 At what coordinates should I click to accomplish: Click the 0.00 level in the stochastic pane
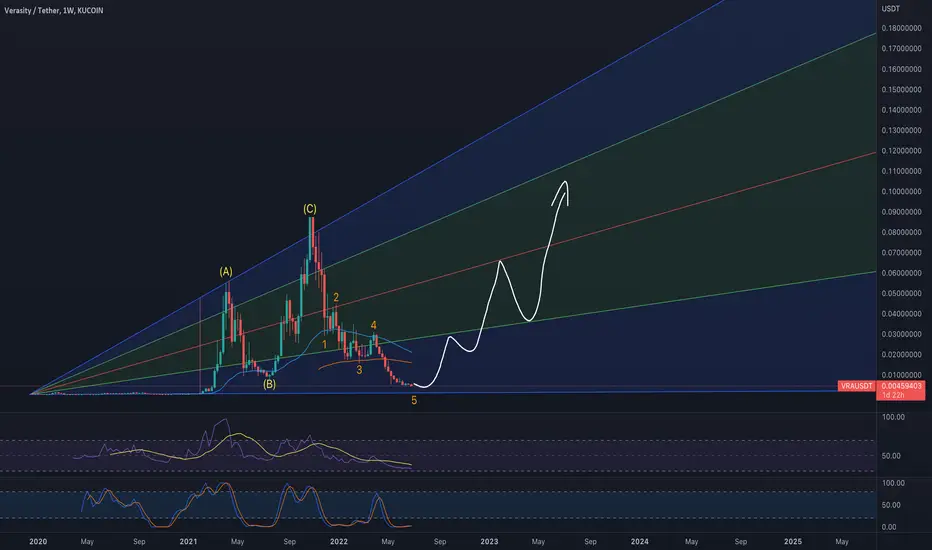889,527
